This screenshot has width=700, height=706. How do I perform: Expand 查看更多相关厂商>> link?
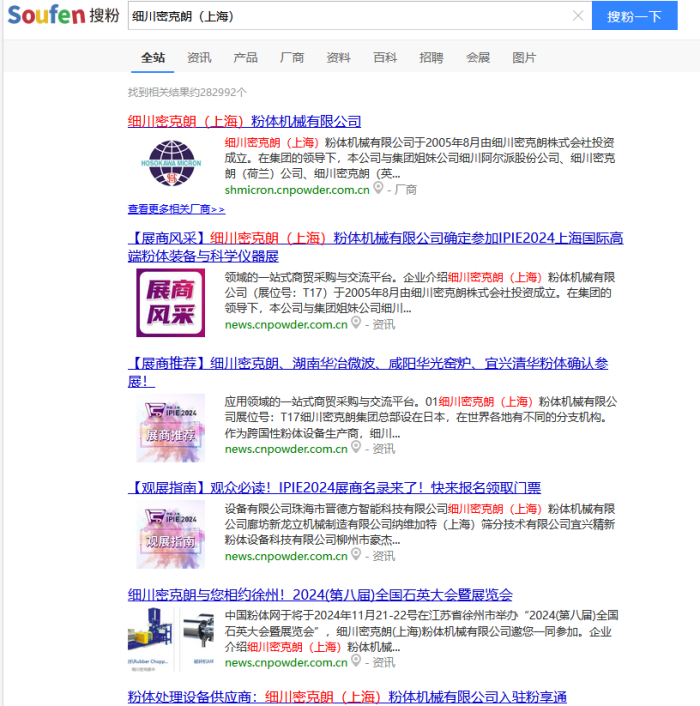pos(176,209)
